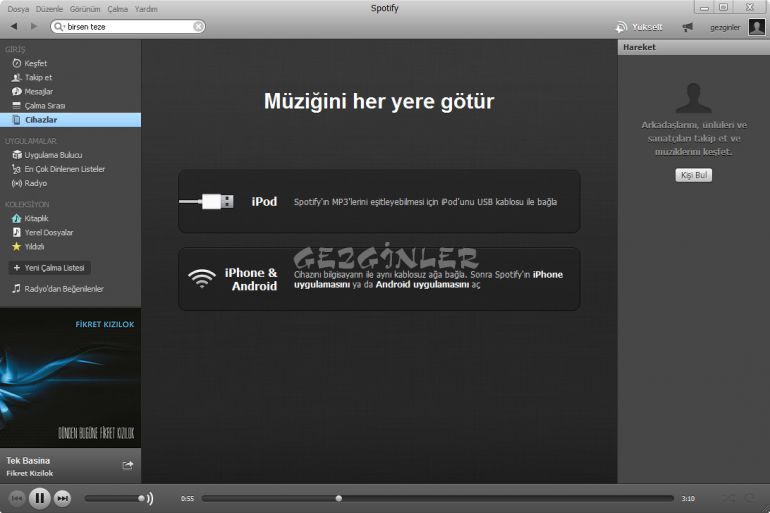The width and height of the screenshot is (770, 513).
Task: Click heading Müziğini her yere götür
Action: 379,102
